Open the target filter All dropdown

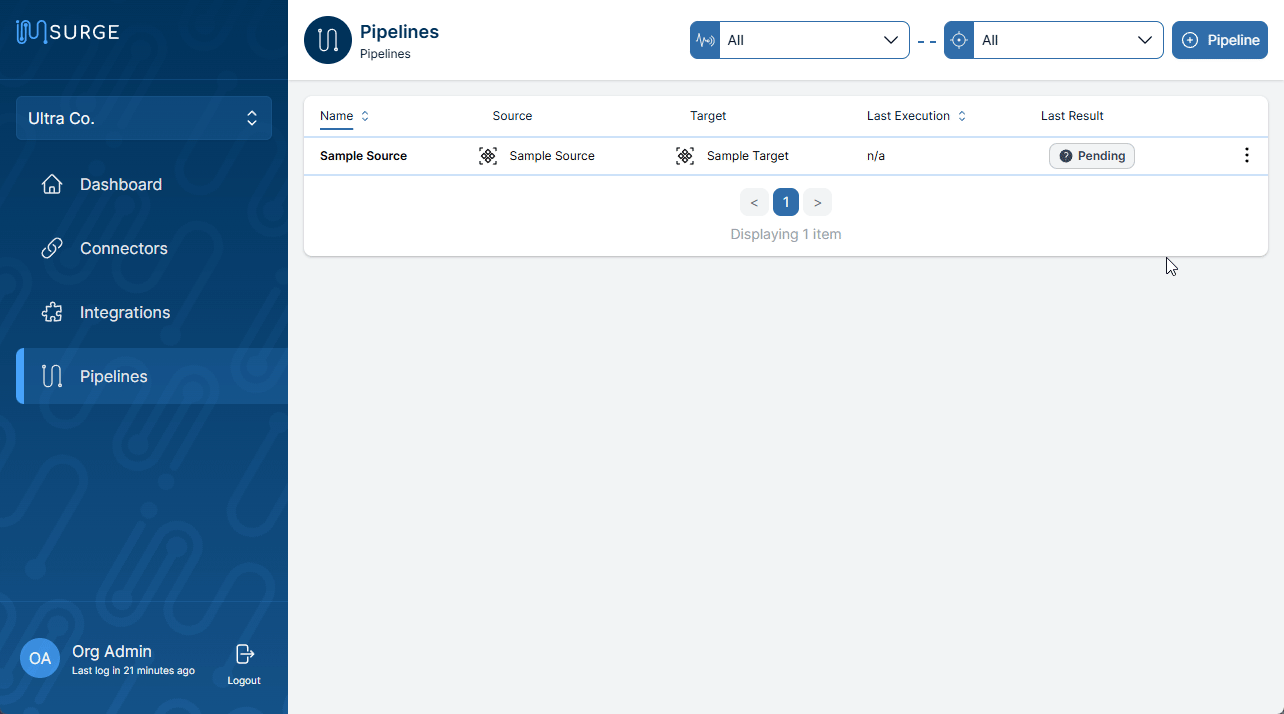tap(1068, 40)
